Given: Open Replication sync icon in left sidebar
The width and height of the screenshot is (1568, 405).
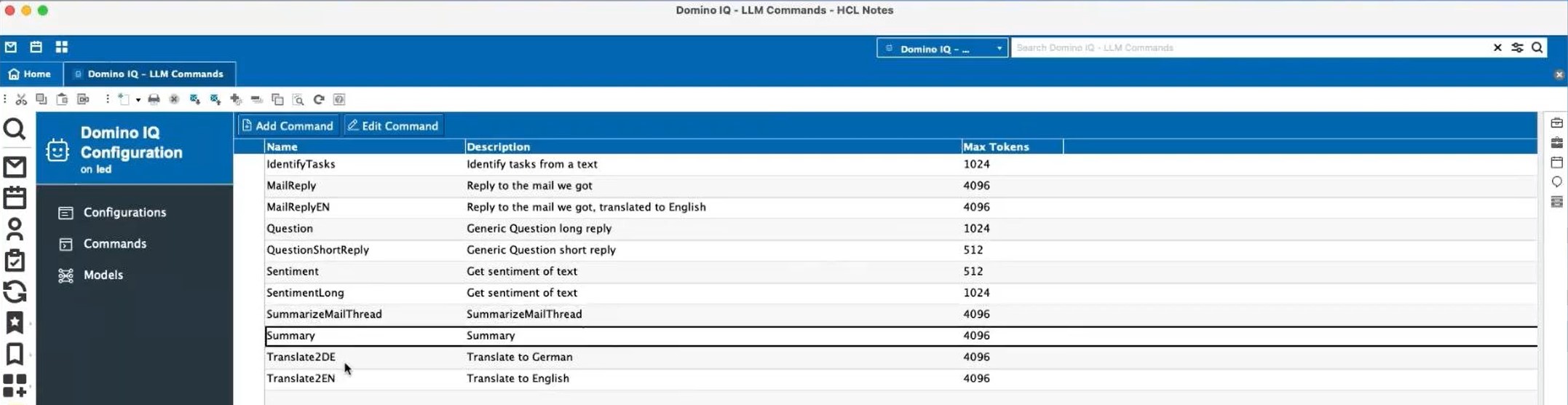Looking at the screenshot, I should [x=15, y=291].
